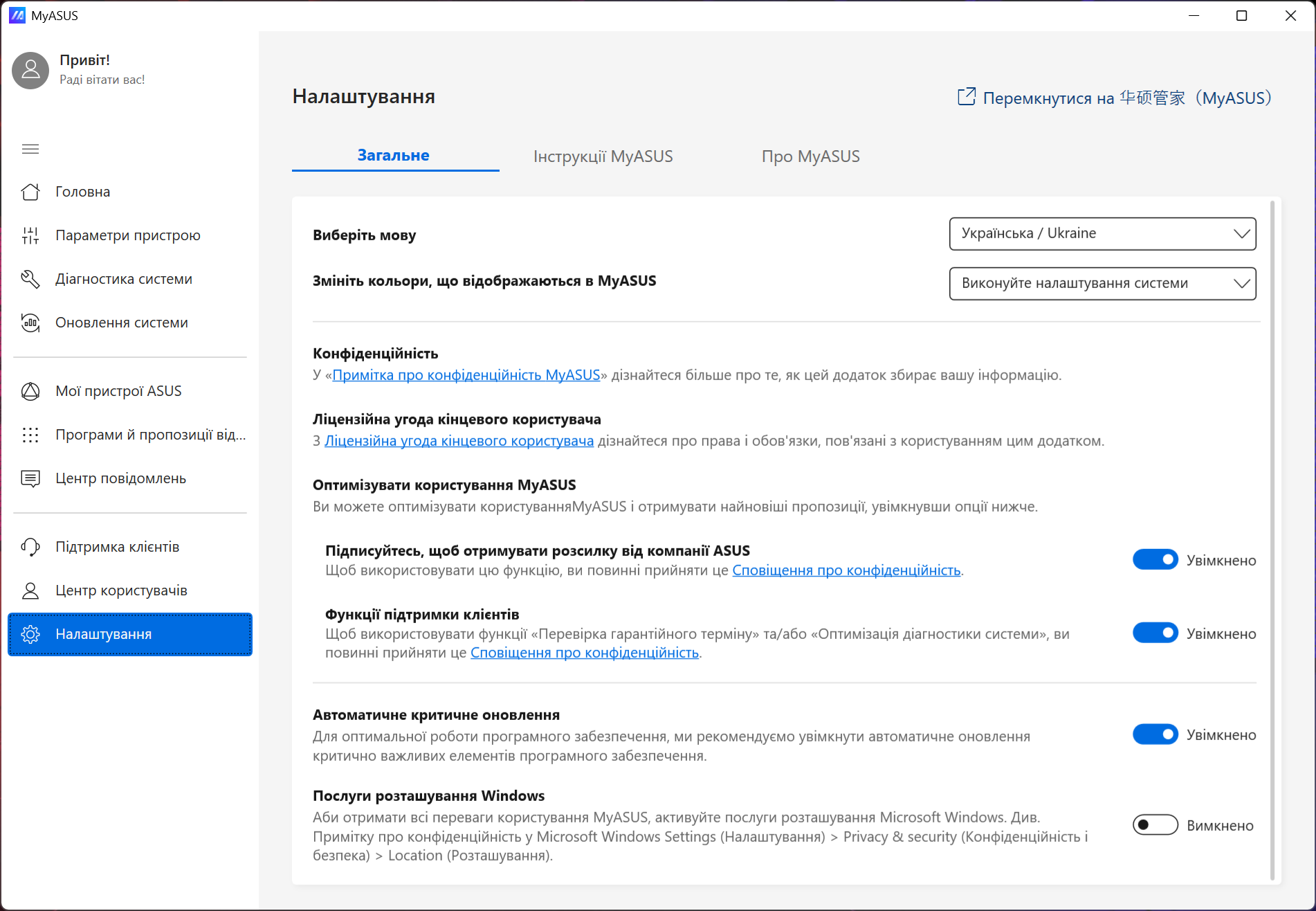The height and width of the screenshot is (911, 1316).
Task: Open Оновлення системи in sidebar
Action: pyautogui.click(x=130, y=323)
